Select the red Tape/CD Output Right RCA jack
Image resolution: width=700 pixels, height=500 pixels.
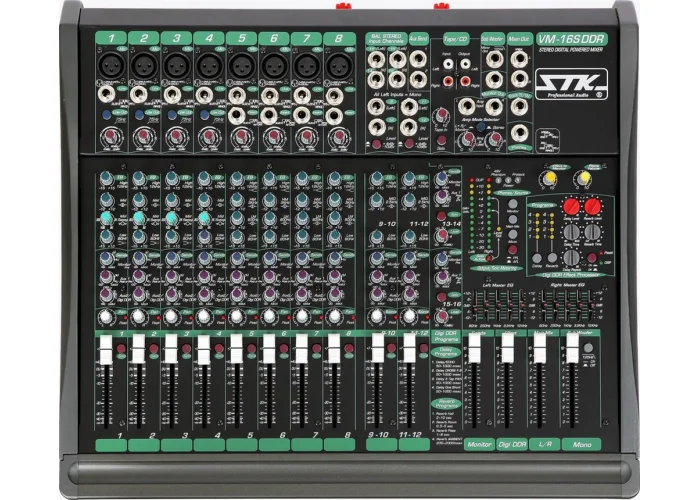coord(465,81)
